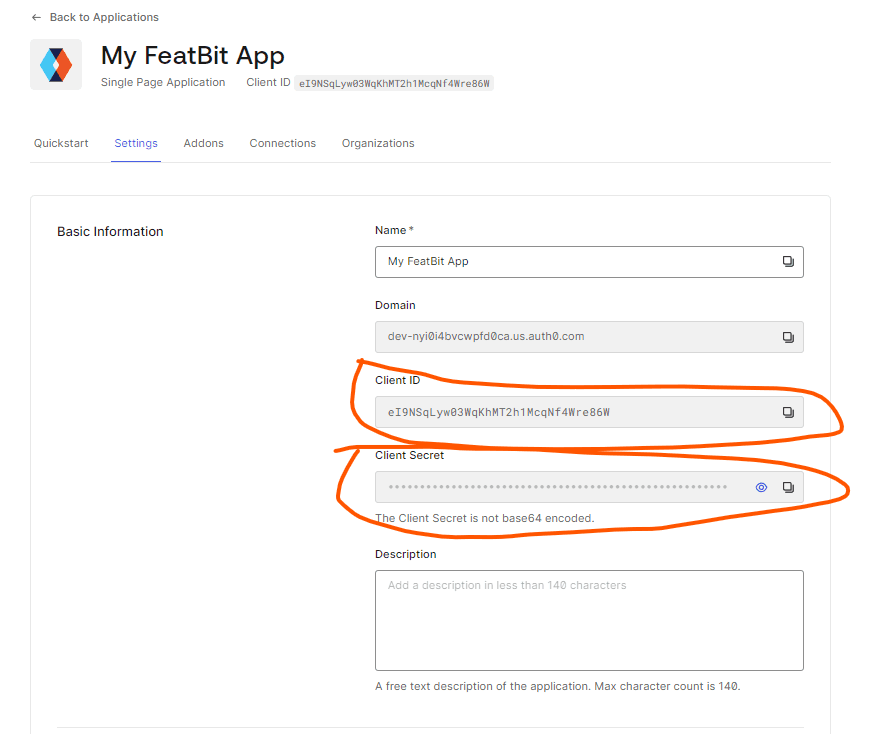This screenshot has height=734, width=873.
Task: Click inside the Description text area
Action: pos(589,620)
